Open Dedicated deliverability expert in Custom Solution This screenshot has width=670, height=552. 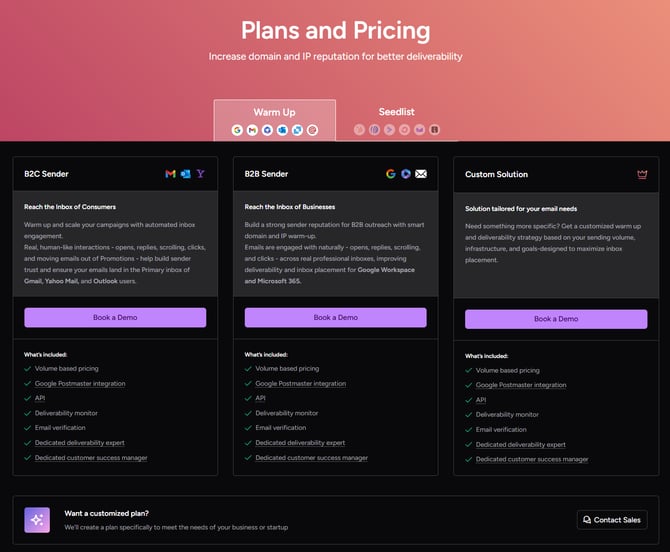[x=520, y=445]
